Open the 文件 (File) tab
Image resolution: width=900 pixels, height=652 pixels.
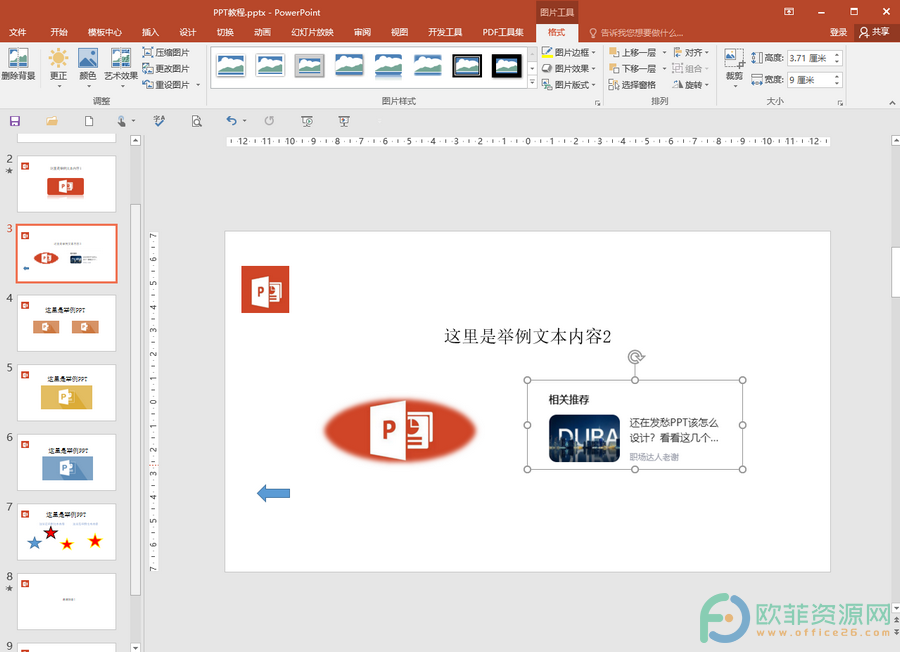pos(18,32)
